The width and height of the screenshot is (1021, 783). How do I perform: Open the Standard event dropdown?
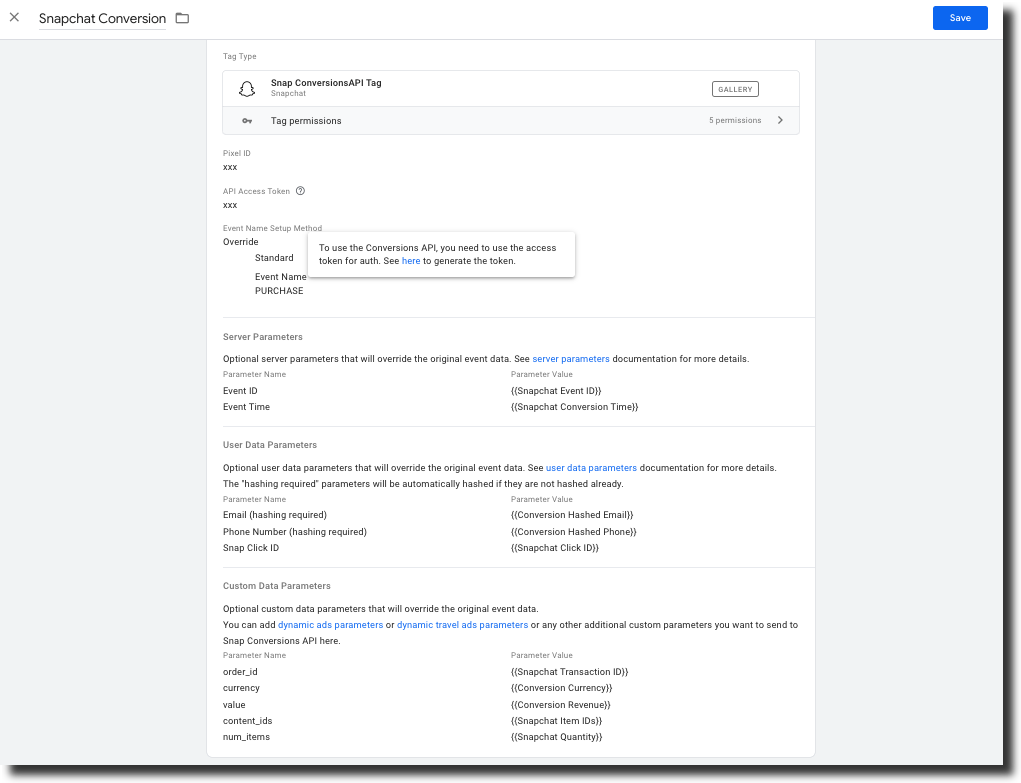coord(274,257)
